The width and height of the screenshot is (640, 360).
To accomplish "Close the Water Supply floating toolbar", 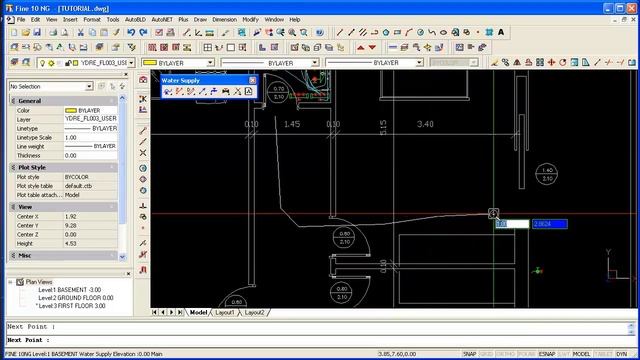I will (252, 80).
